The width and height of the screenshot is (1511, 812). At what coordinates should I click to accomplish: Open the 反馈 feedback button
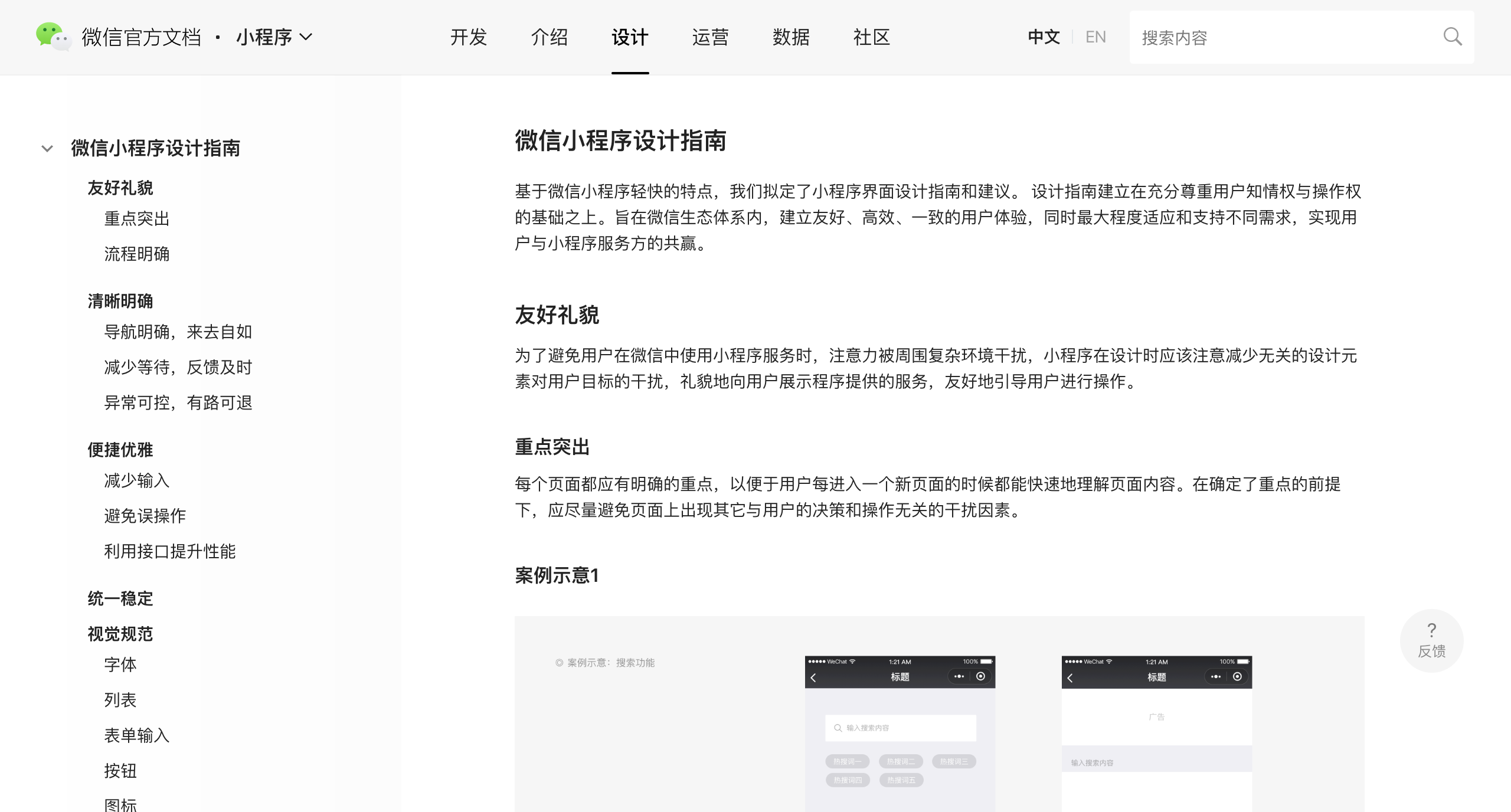click(x=1431, y=640)
